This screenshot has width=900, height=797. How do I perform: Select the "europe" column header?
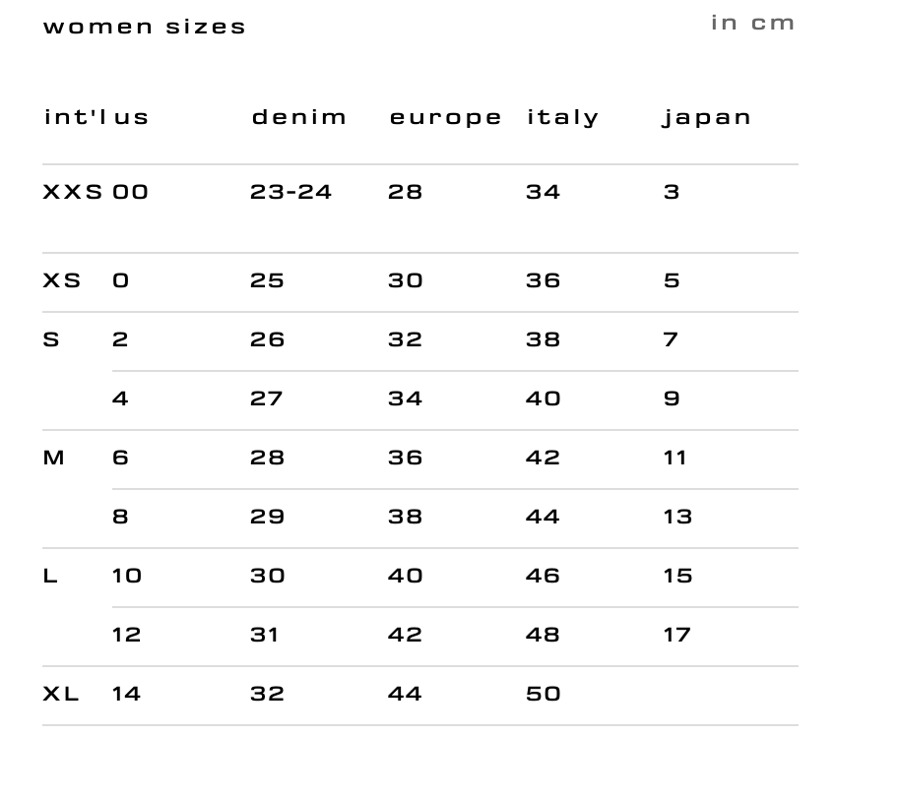point(445,117)
